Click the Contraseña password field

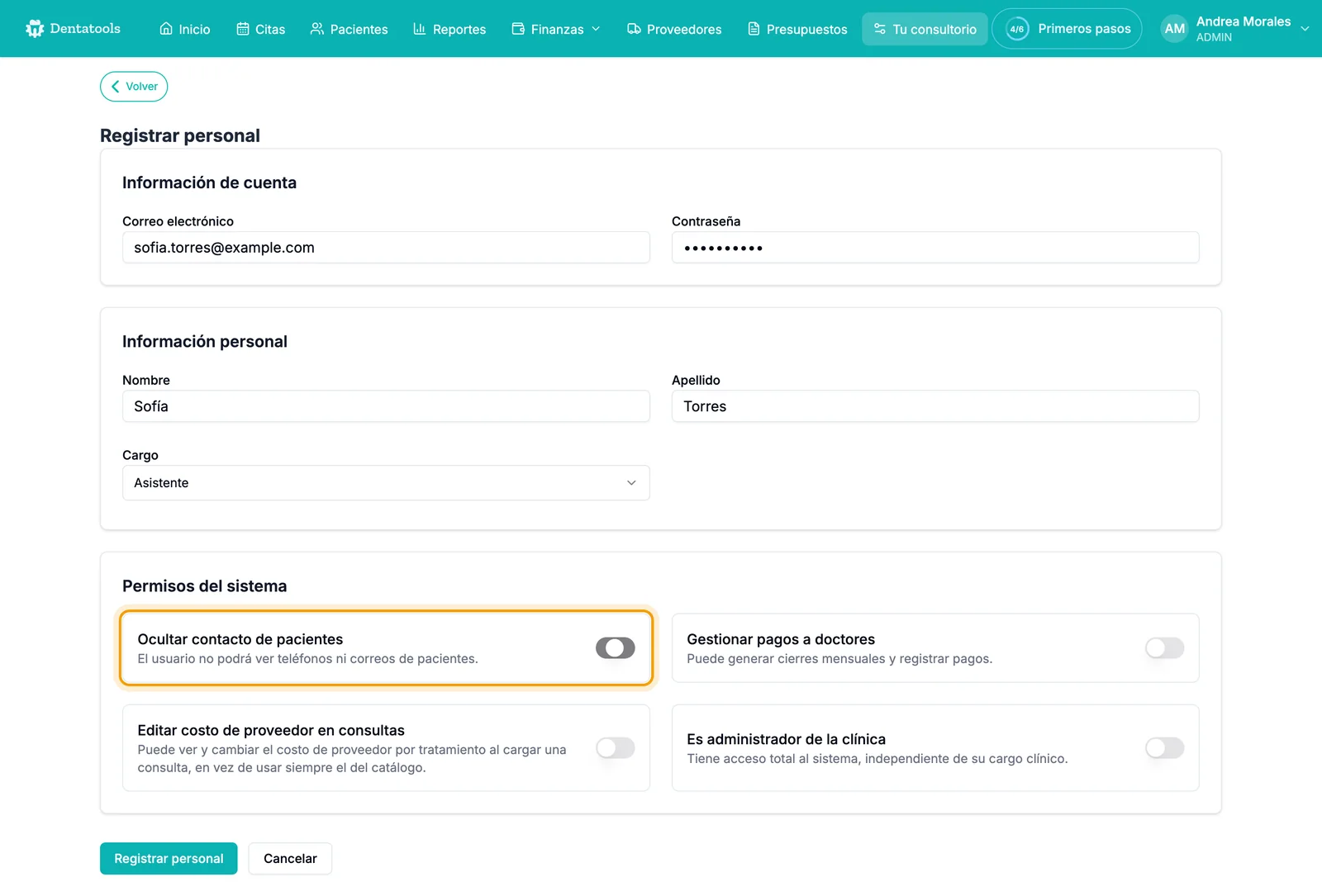[x=935, y=248]
